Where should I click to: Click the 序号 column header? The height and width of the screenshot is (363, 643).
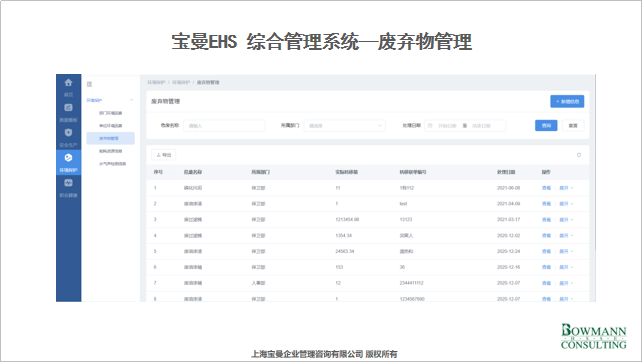point(158,172)
